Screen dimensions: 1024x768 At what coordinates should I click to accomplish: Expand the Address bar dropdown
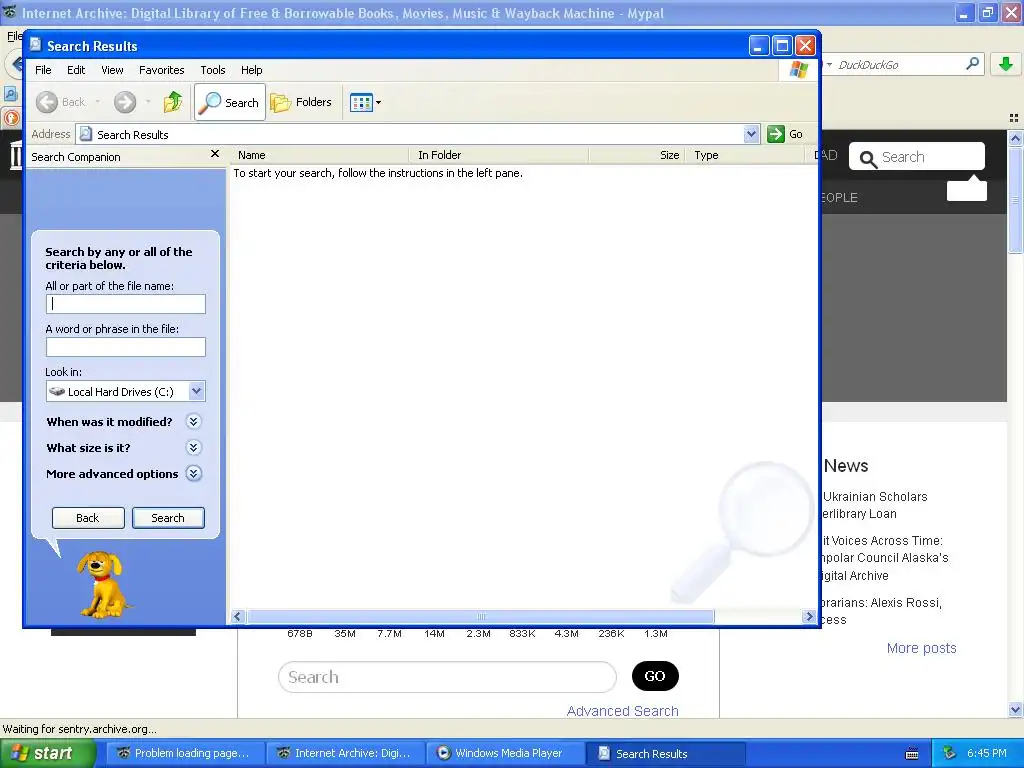(x=751, y=134)
